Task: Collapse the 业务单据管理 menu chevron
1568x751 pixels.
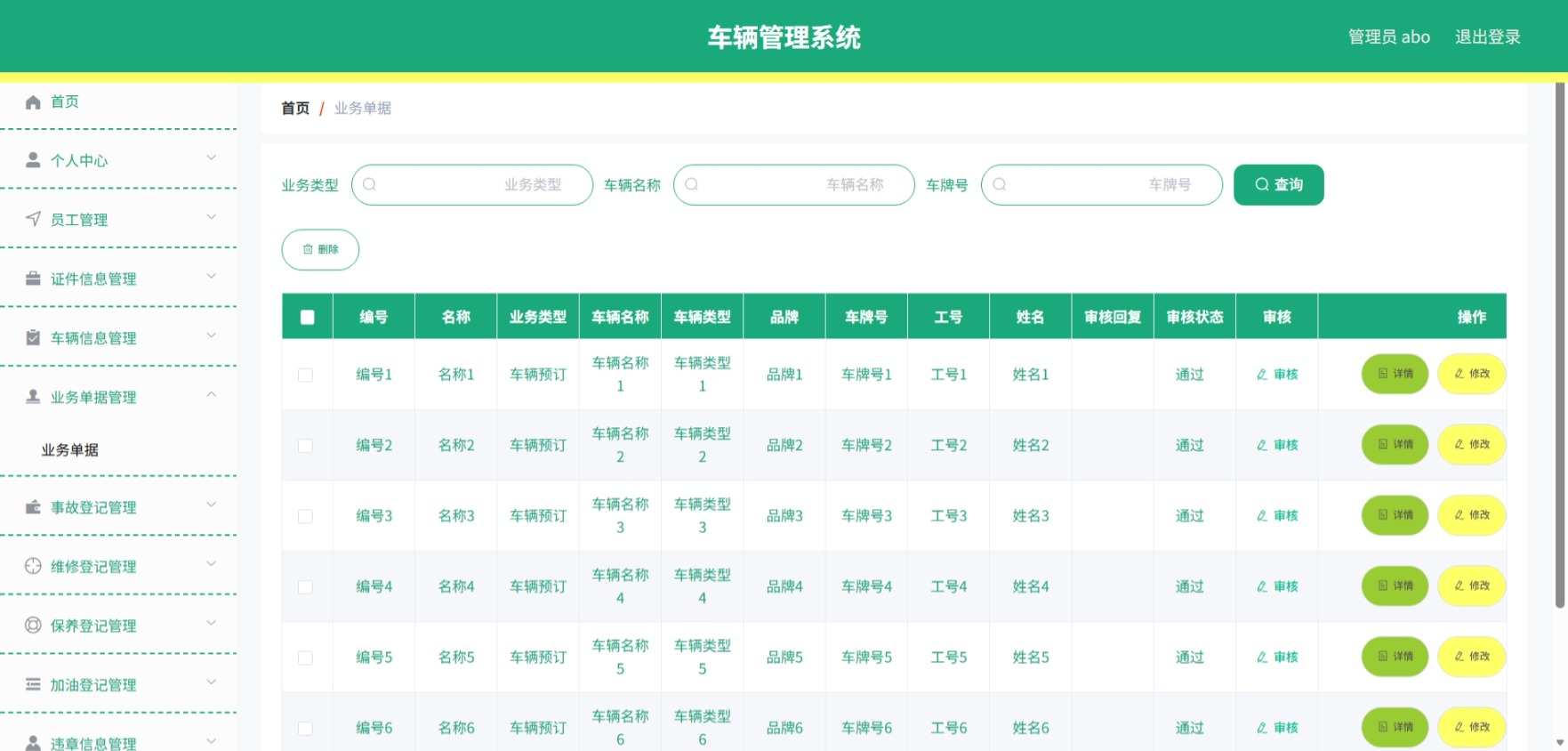Action: (x=212, y=394)
